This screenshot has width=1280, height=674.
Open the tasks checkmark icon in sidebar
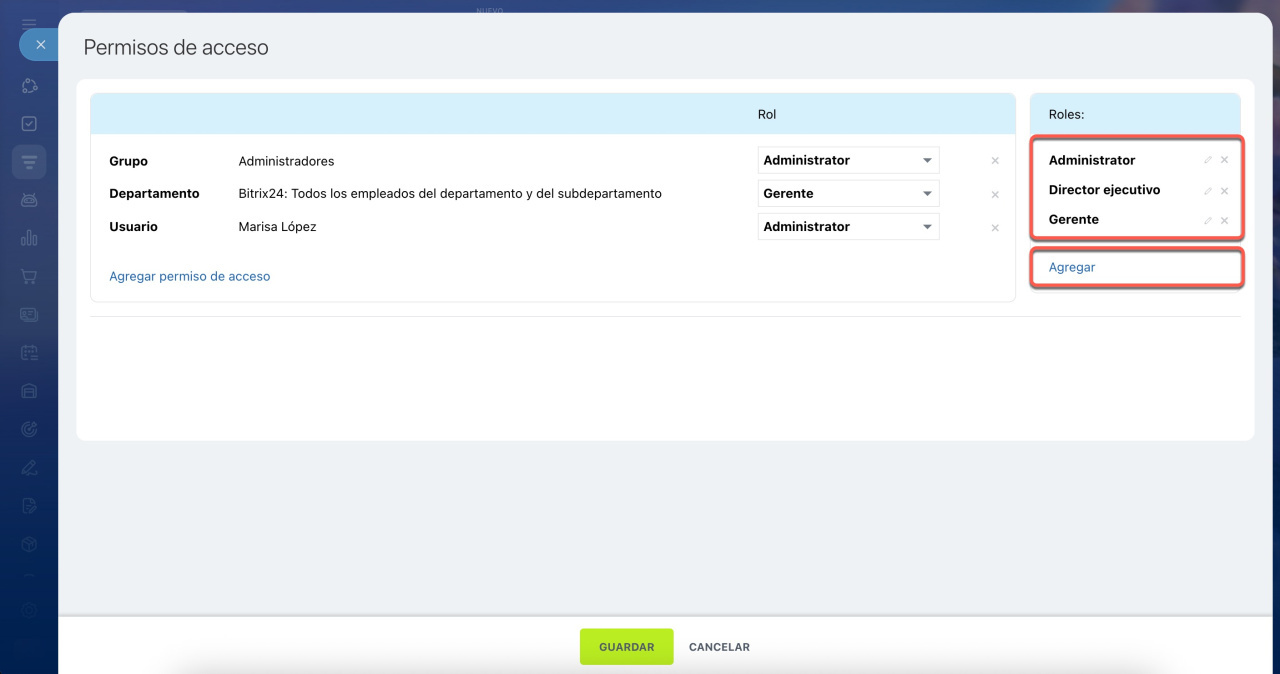pyautogui.click(x=29, y=124)
